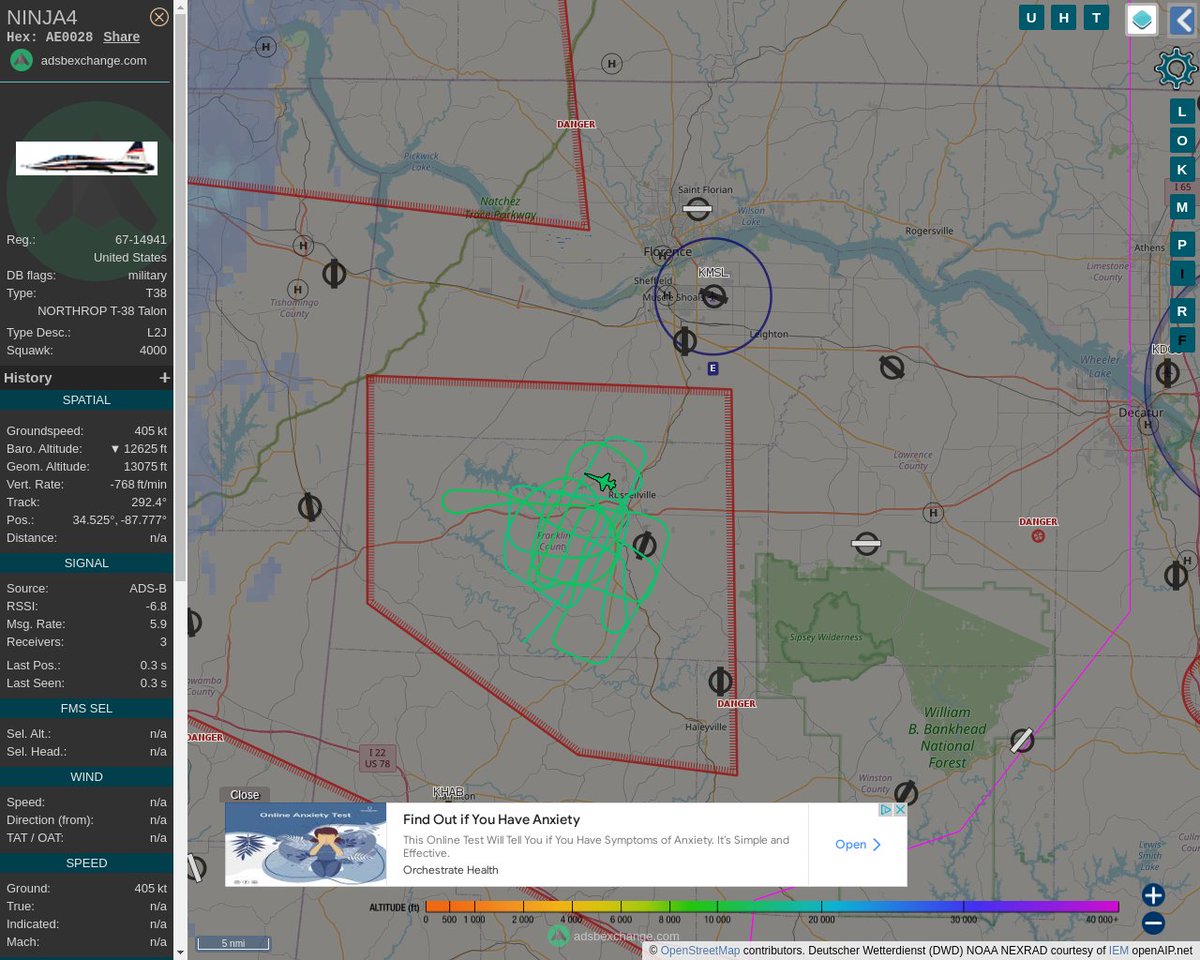
Task: Expand the History section with the plus
Action: [164, 377]
